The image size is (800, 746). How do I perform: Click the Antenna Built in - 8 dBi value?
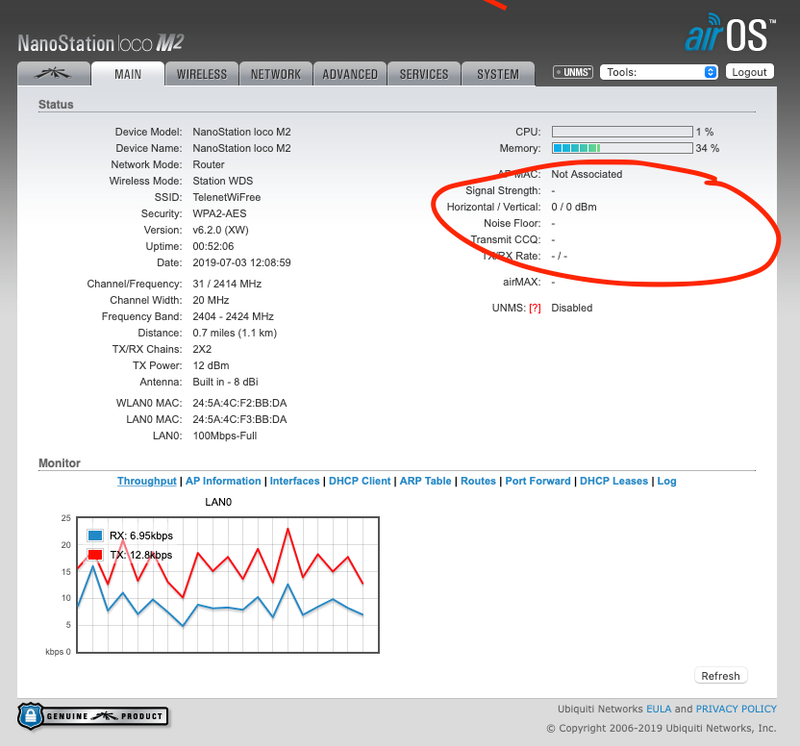226,382
